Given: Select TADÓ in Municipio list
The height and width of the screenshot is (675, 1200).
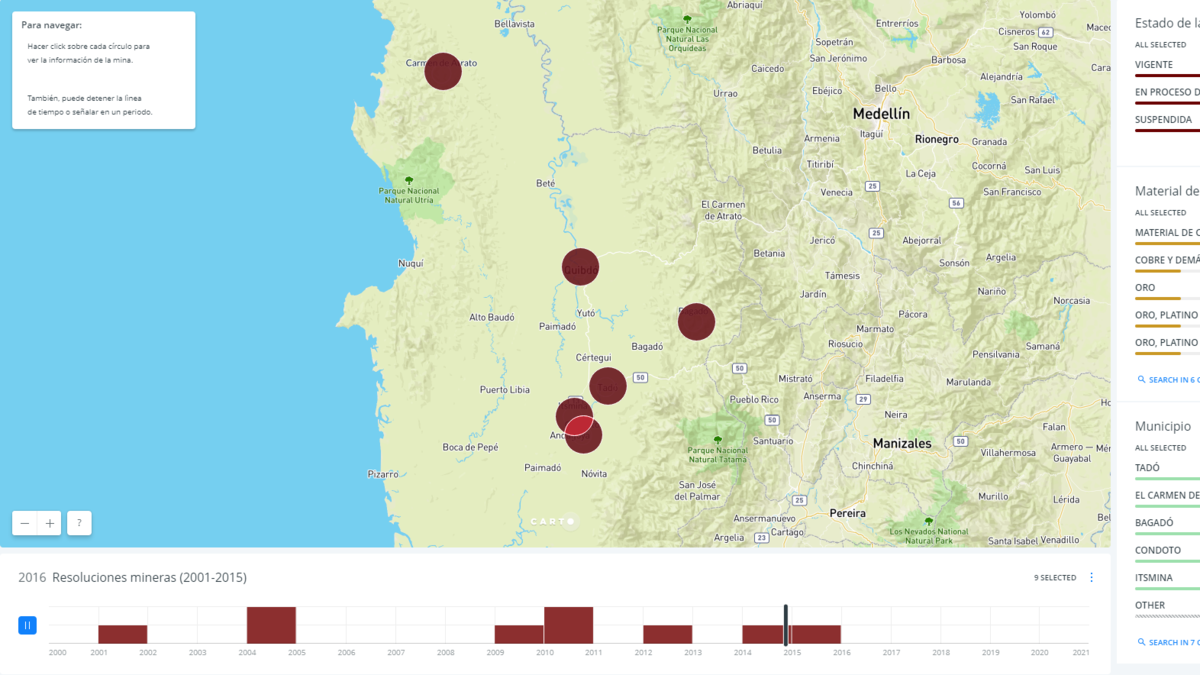Looking at the screenshot, I should (1148, 468).
